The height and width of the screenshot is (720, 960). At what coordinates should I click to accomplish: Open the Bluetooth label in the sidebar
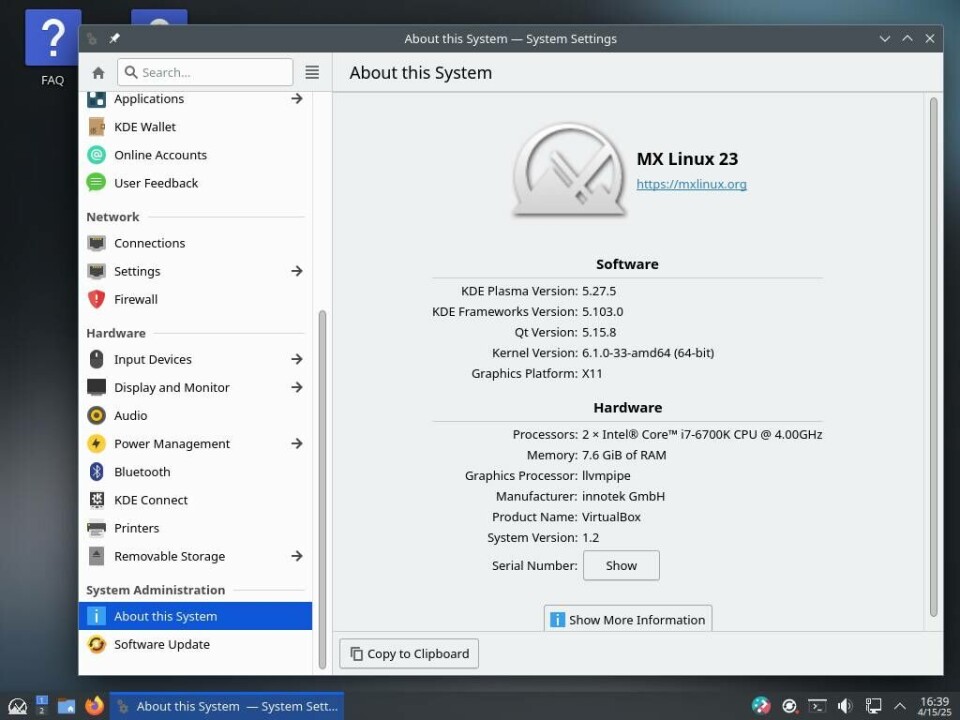click(142, 472)
